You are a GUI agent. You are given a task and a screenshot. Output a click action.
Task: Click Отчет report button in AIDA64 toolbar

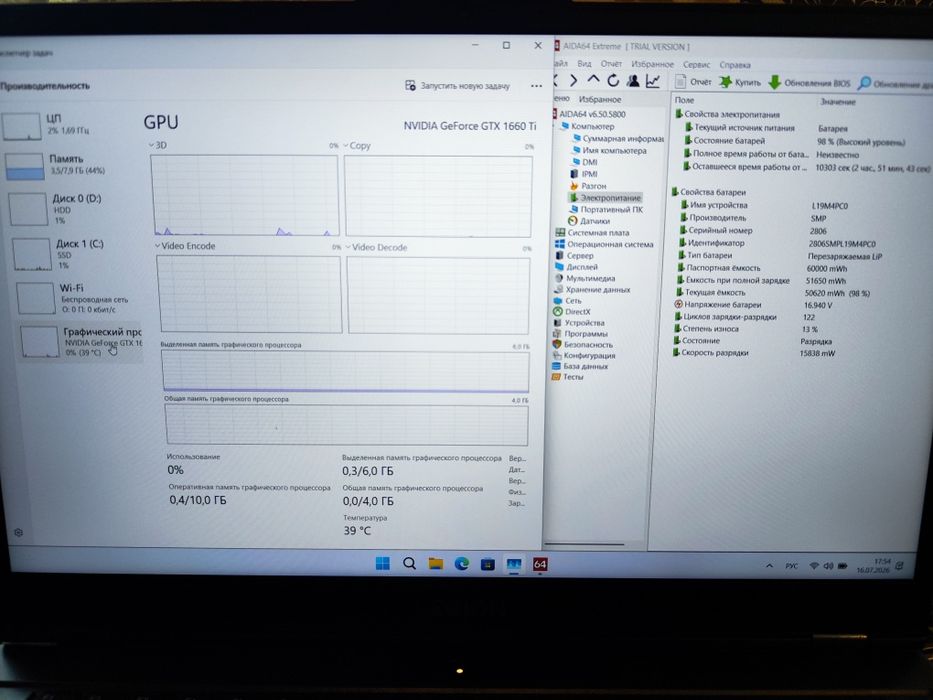(693, 82)
